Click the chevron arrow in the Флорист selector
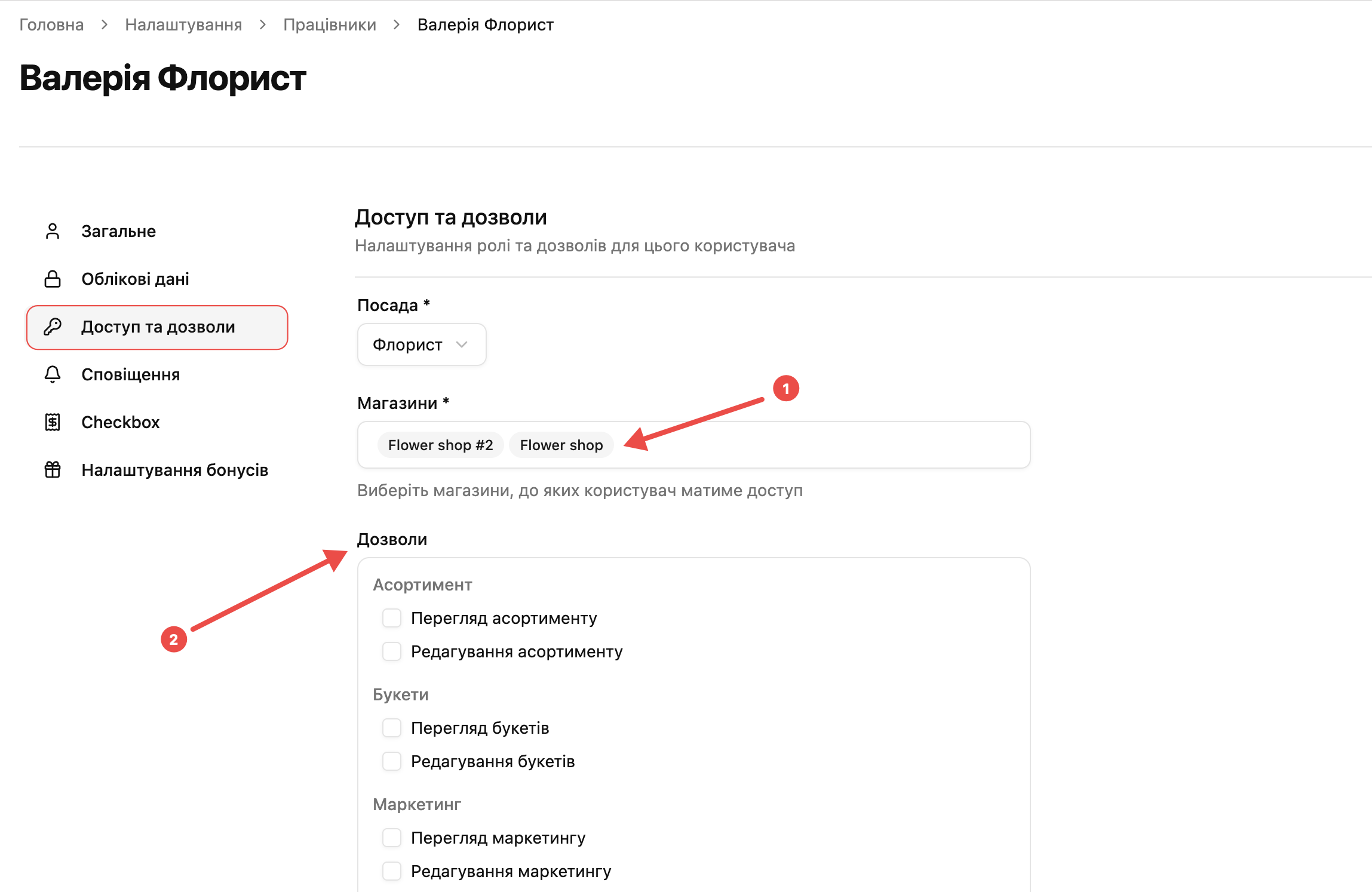This screenshot has width=1372, height=892. 462,345
